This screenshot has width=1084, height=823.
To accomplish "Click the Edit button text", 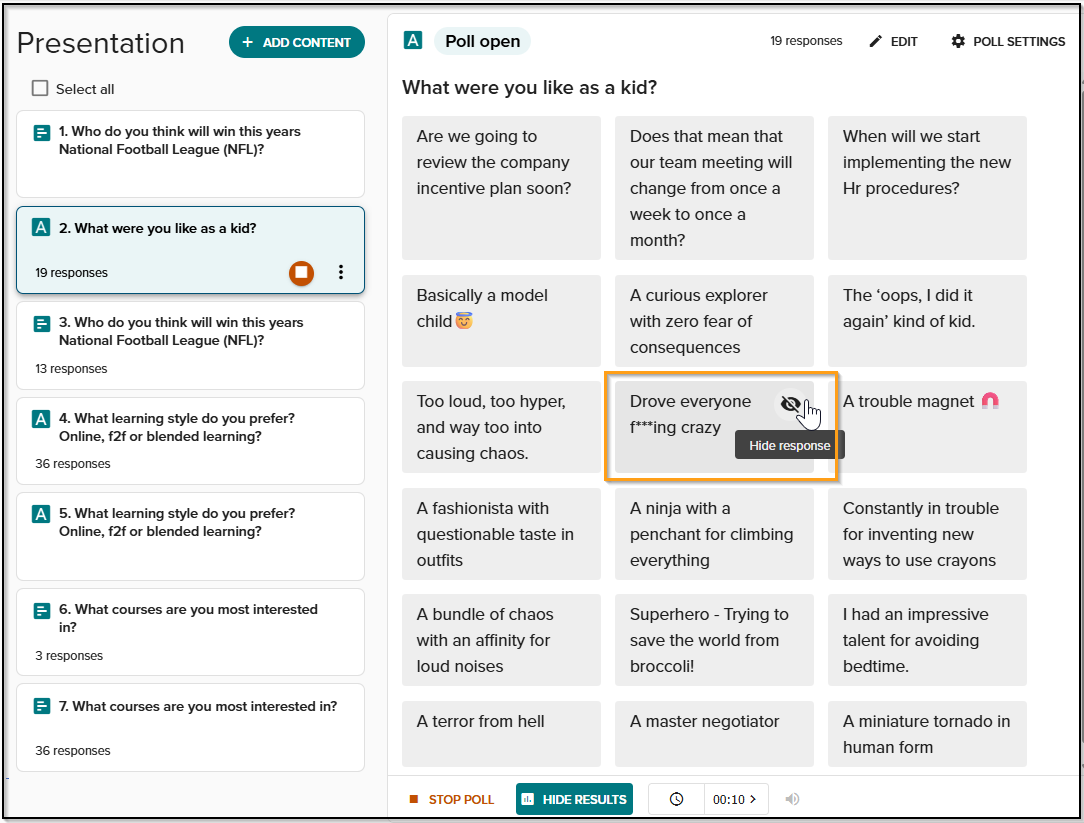I will (x=904, y=41).
